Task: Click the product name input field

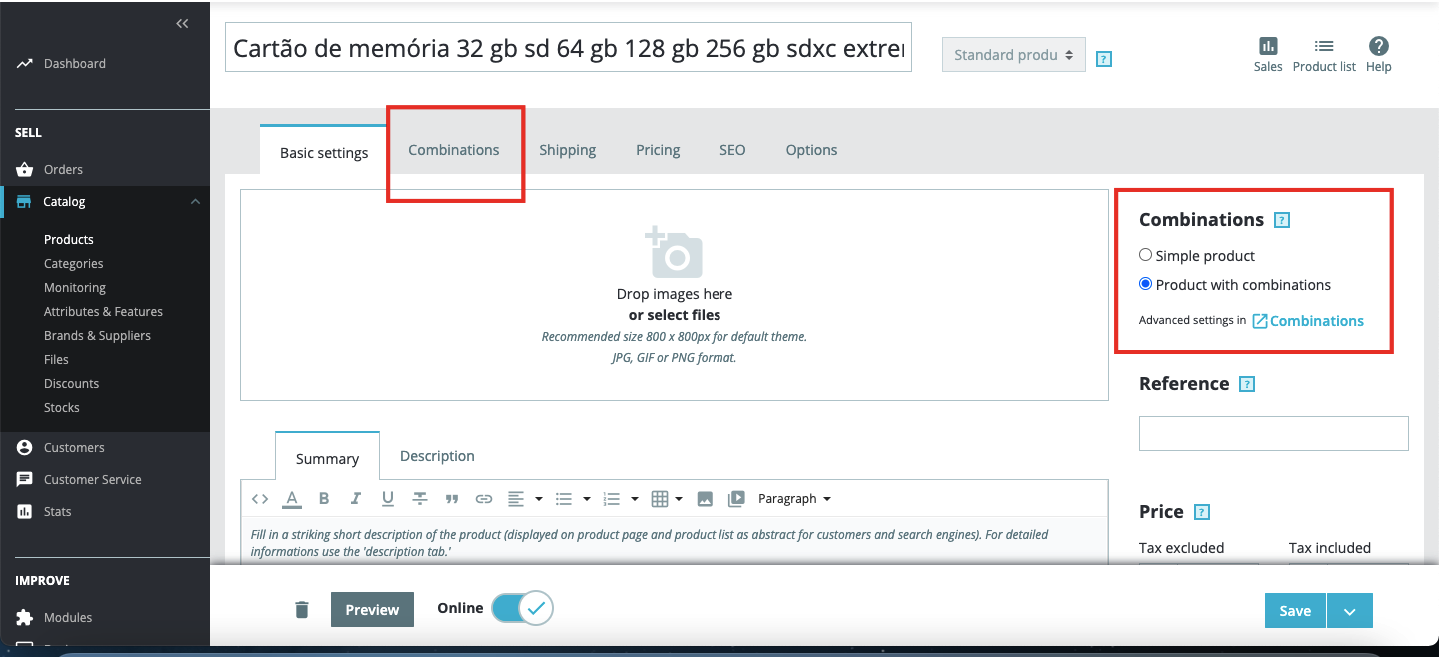Action: 568,47
